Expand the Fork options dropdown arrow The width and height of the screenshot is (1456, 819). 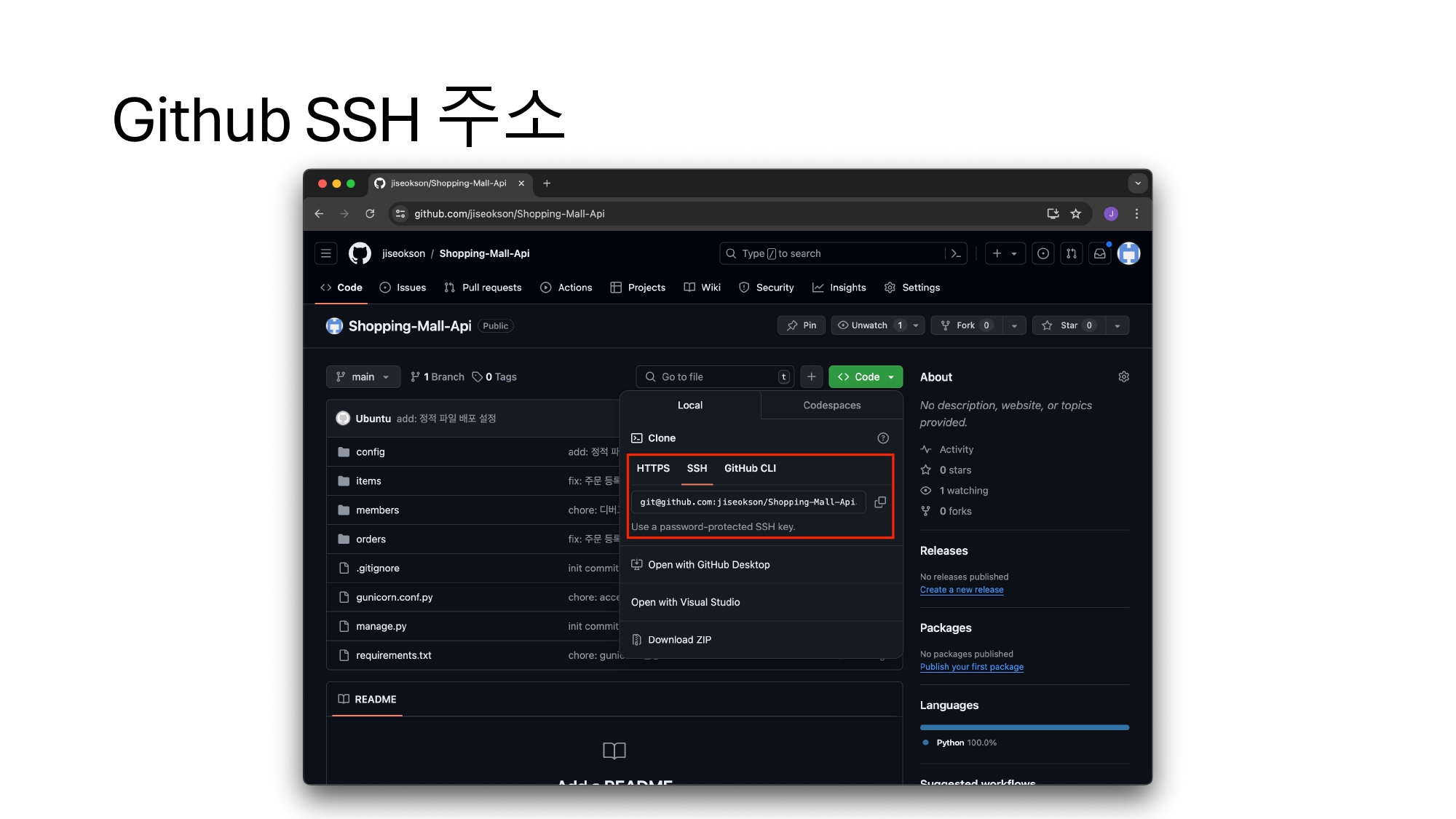(1014, 325)
